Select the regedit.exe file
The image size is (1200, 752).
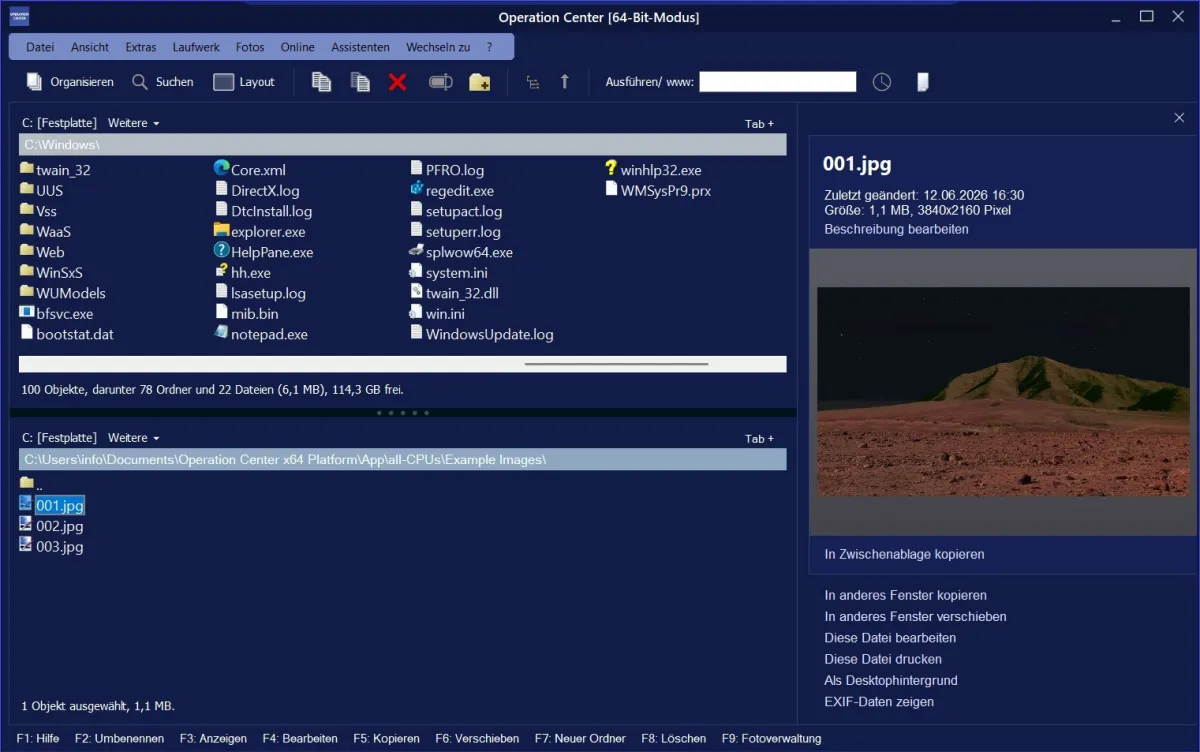point(452,190)
